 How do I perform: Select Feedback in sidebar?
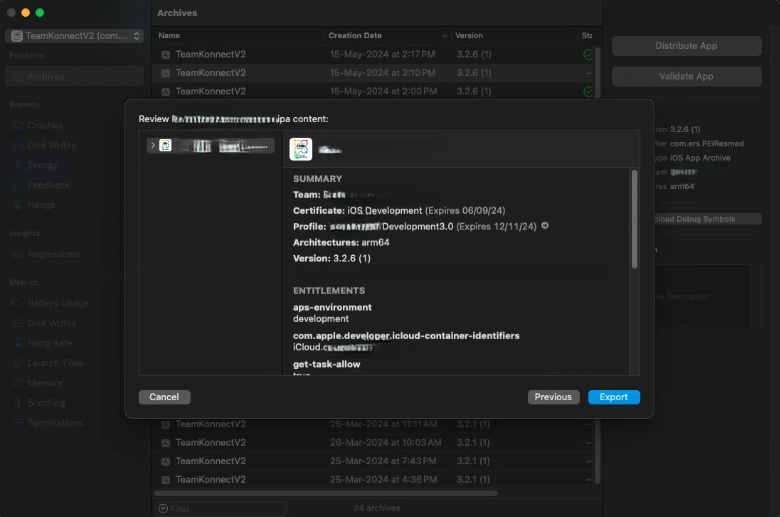click(48, 185)
